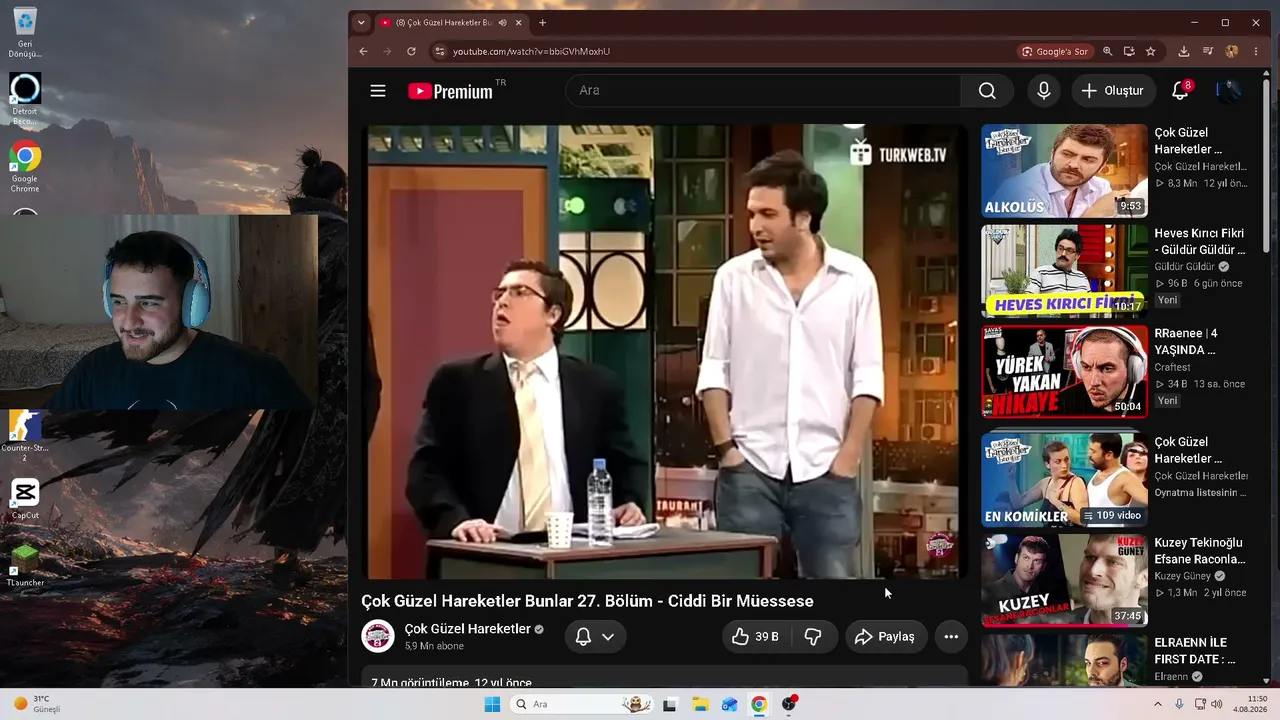Open the ALKOLÜS video thumbnail
Screen dimensions: 1280x720
(1064, 171)
